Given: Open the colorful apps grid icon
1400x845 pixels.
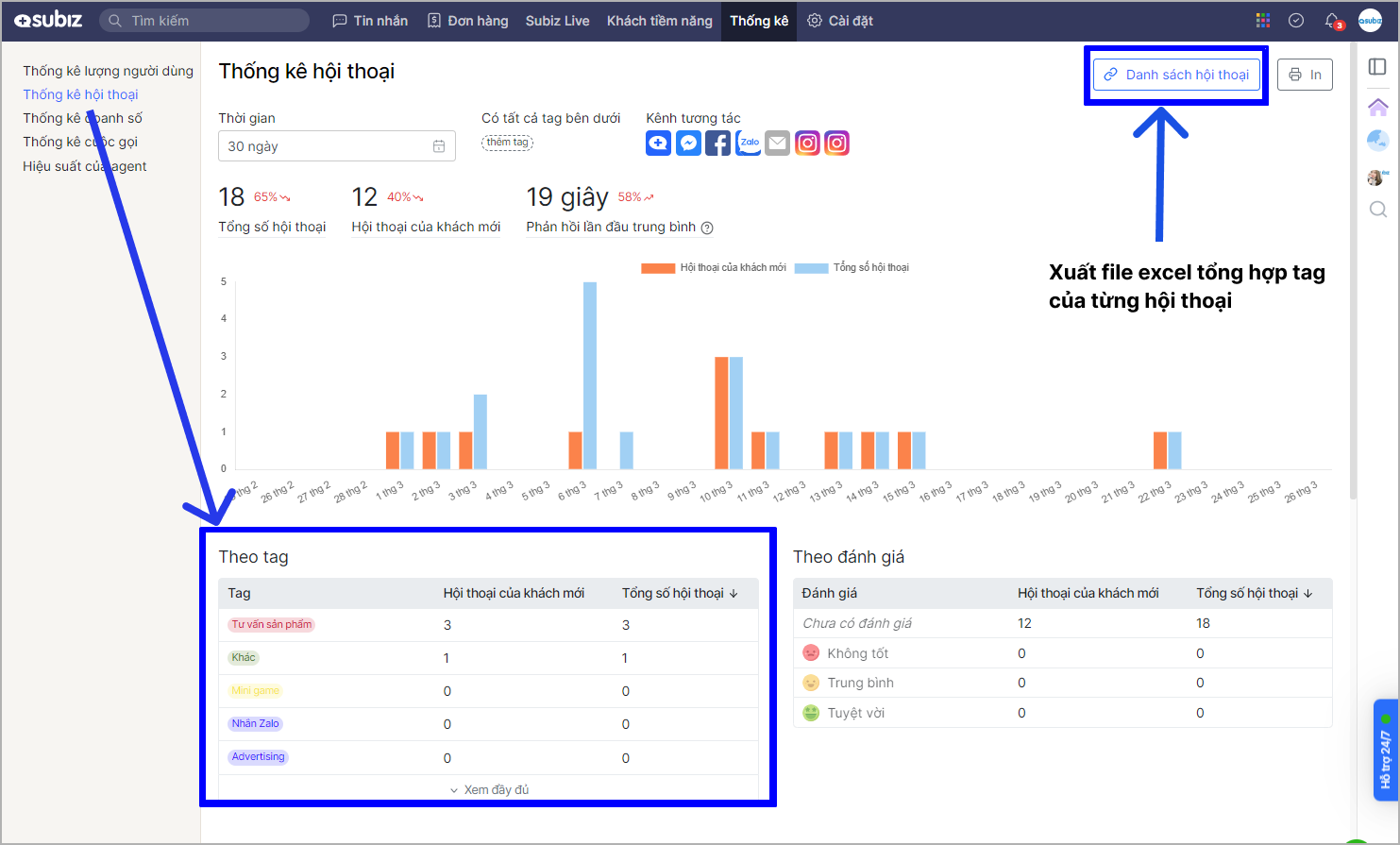Looking at the screenshot, I should pyautogui.click(x=1263, y=21).
